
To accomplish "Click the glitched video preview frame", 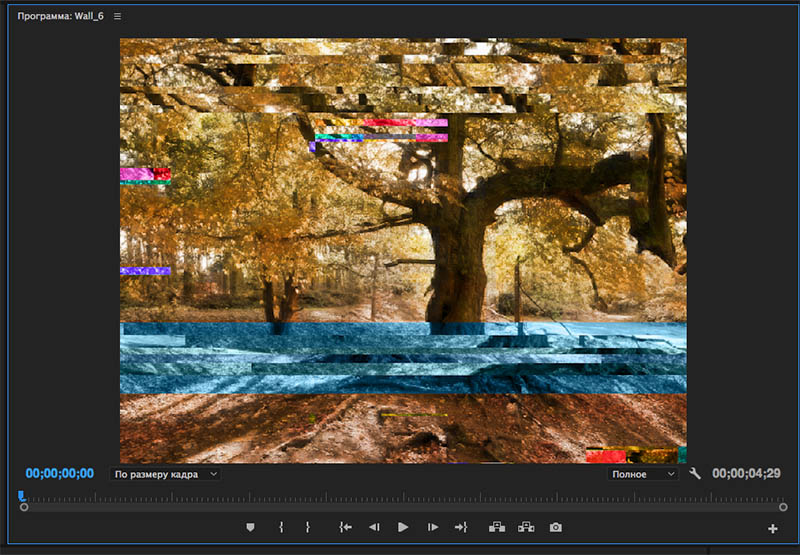I will (x=403, y=250).
